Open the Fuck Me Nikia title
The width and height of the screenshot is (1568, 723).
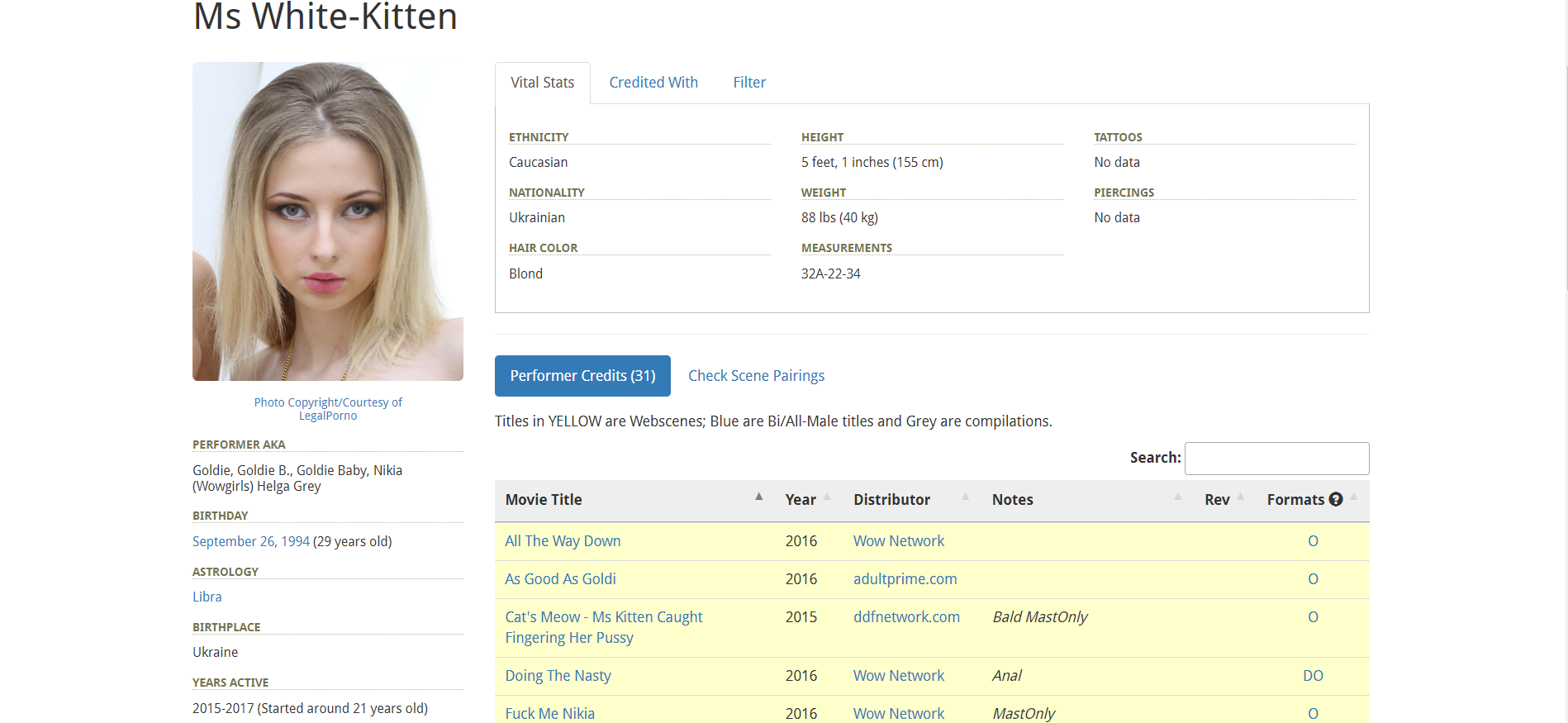pos(549,713)
